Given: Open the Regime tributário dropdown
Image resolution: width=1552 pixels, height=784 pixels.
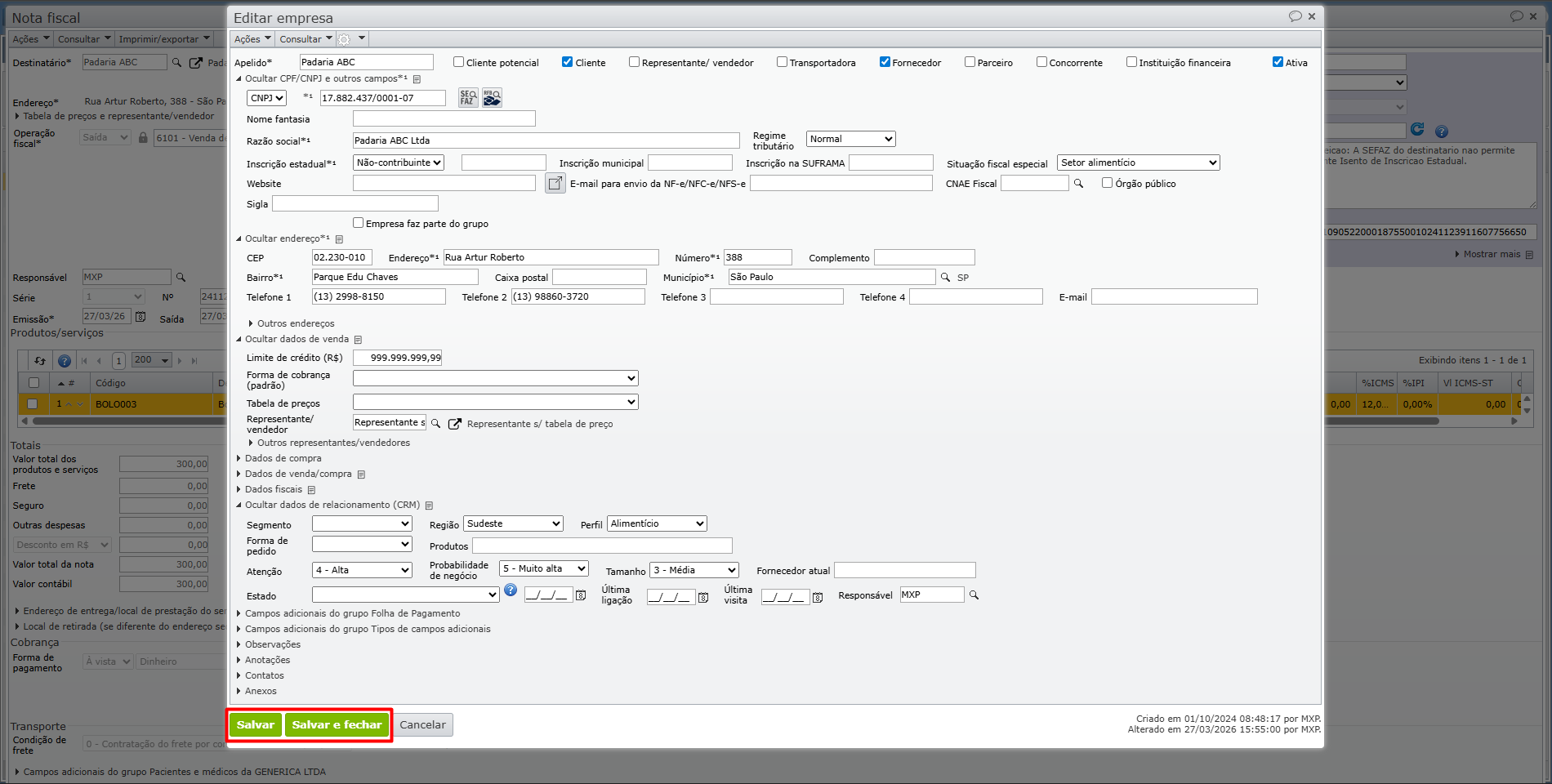Looking at the screenshot, I should 850,139.
